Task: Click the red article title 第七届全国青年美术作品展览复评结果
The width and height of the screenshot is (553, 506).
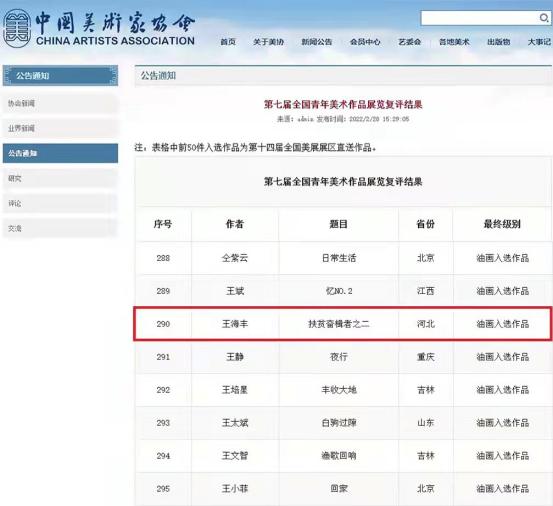Action: pyautogui.click(x=343, y=104)
